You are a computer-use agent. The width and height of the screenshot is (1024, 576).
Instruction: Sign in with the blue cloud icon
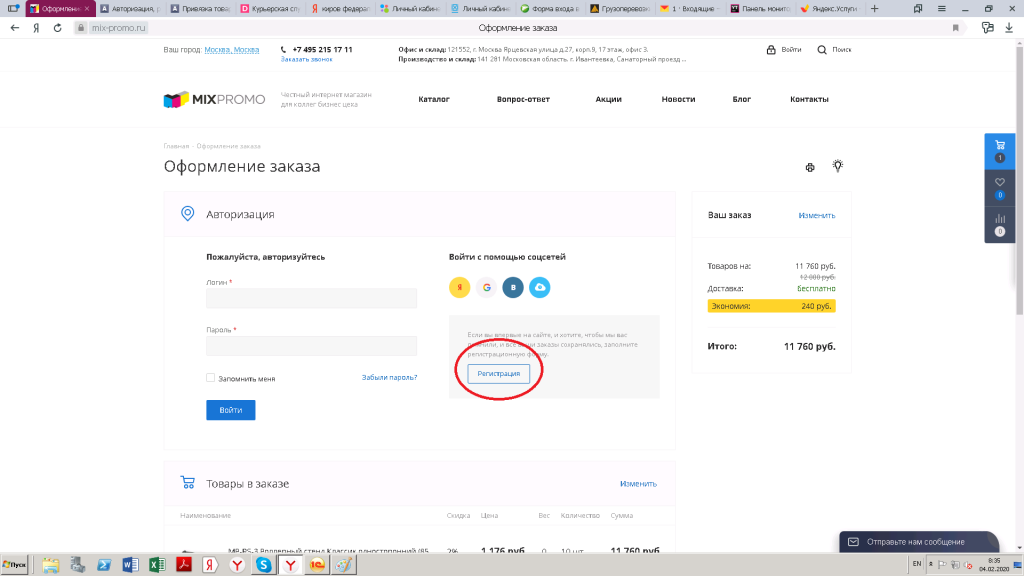(x=540, y=288)
